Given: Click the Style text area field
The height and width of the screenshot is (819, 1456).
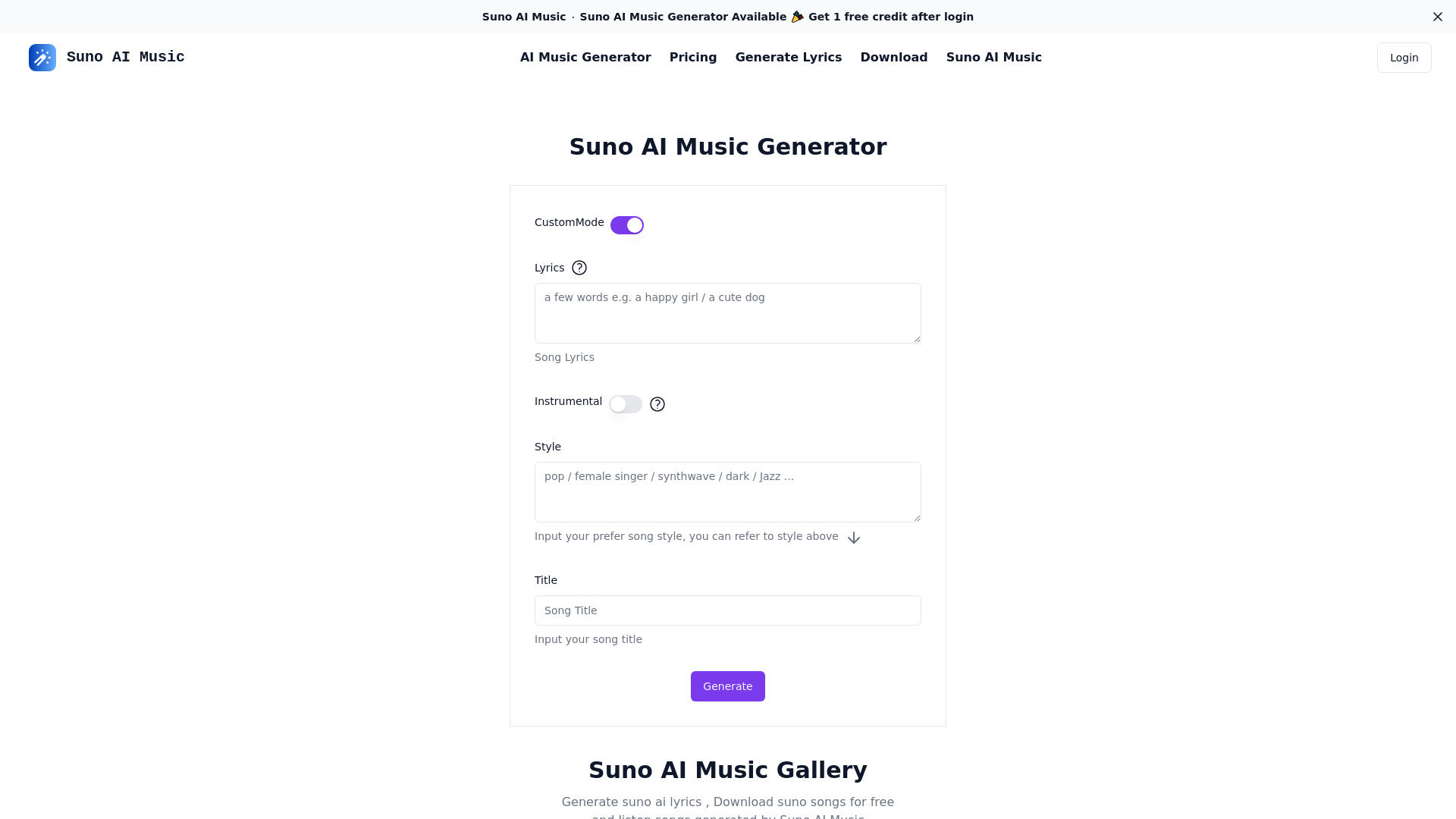Looking at the screenshot, I should (728, 491).
